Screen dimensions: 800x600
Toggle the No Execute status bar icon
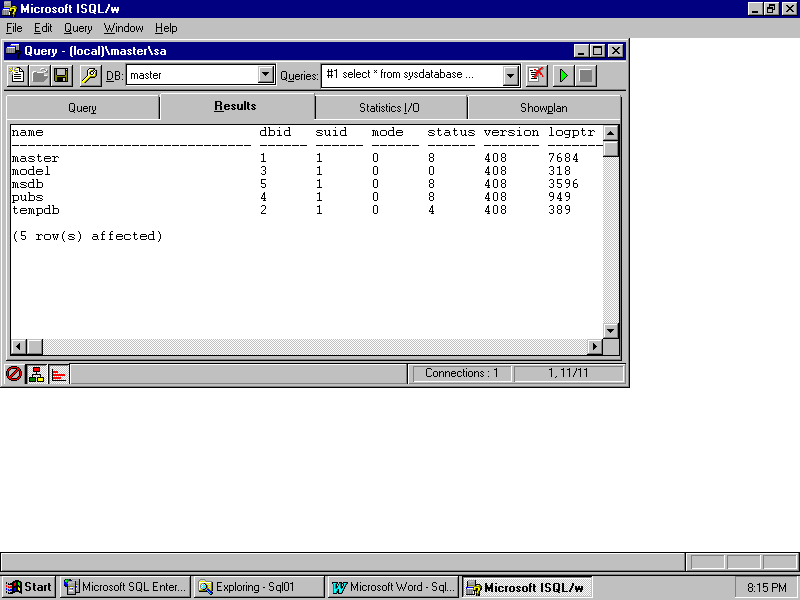(x=14, y=374)
